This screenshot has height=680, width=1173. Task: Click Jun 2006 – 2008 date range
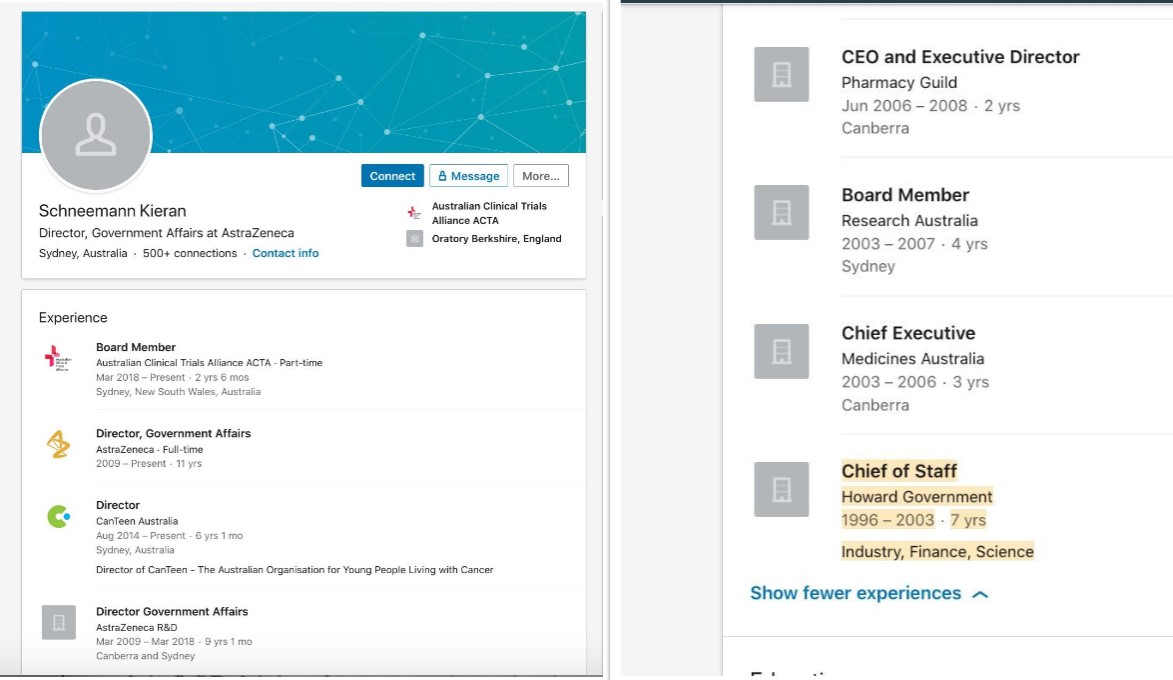coord(904,105)
